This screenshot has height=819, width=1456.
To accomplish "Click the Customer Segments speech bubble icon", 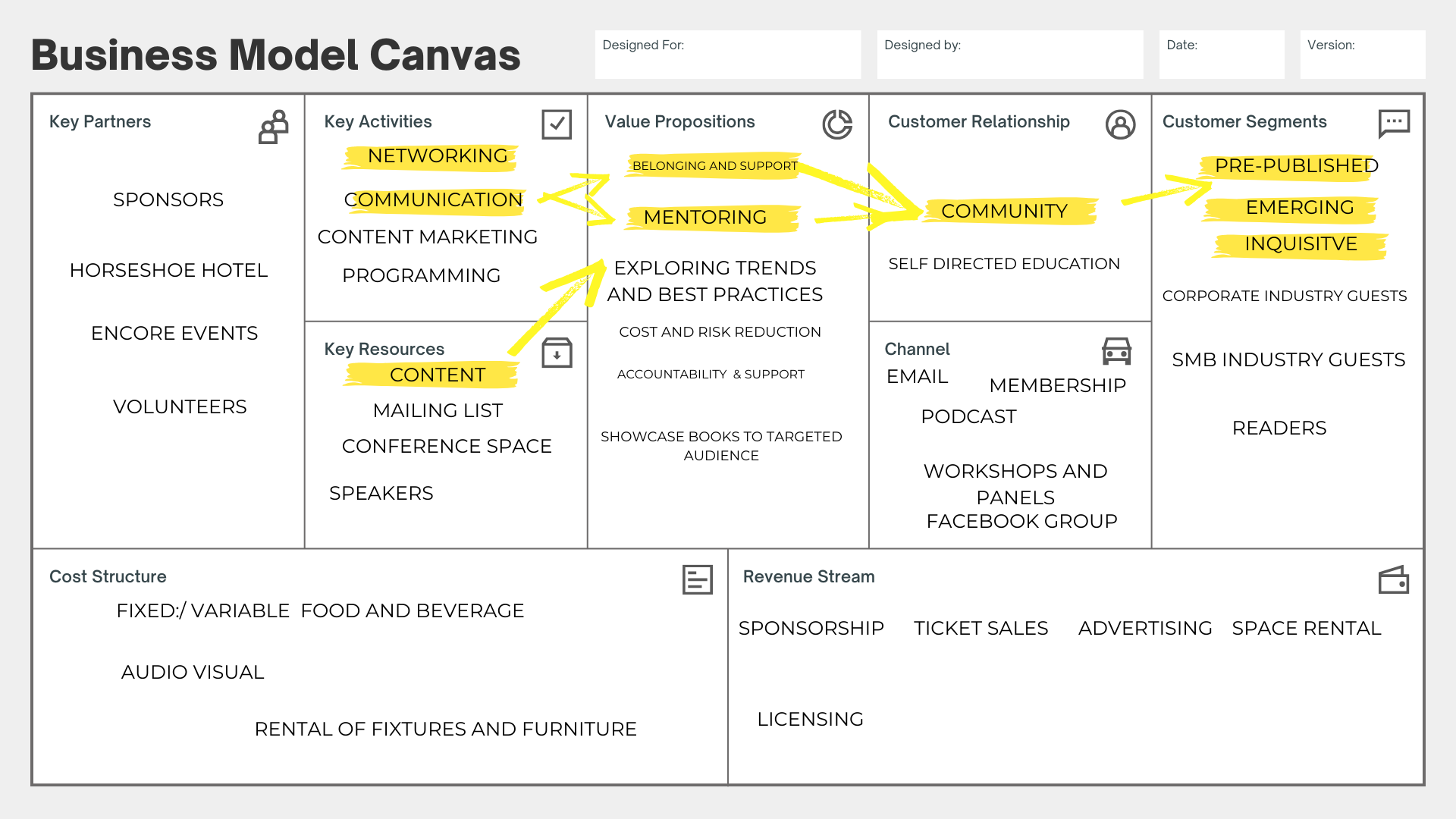I will coord(1394,123).
